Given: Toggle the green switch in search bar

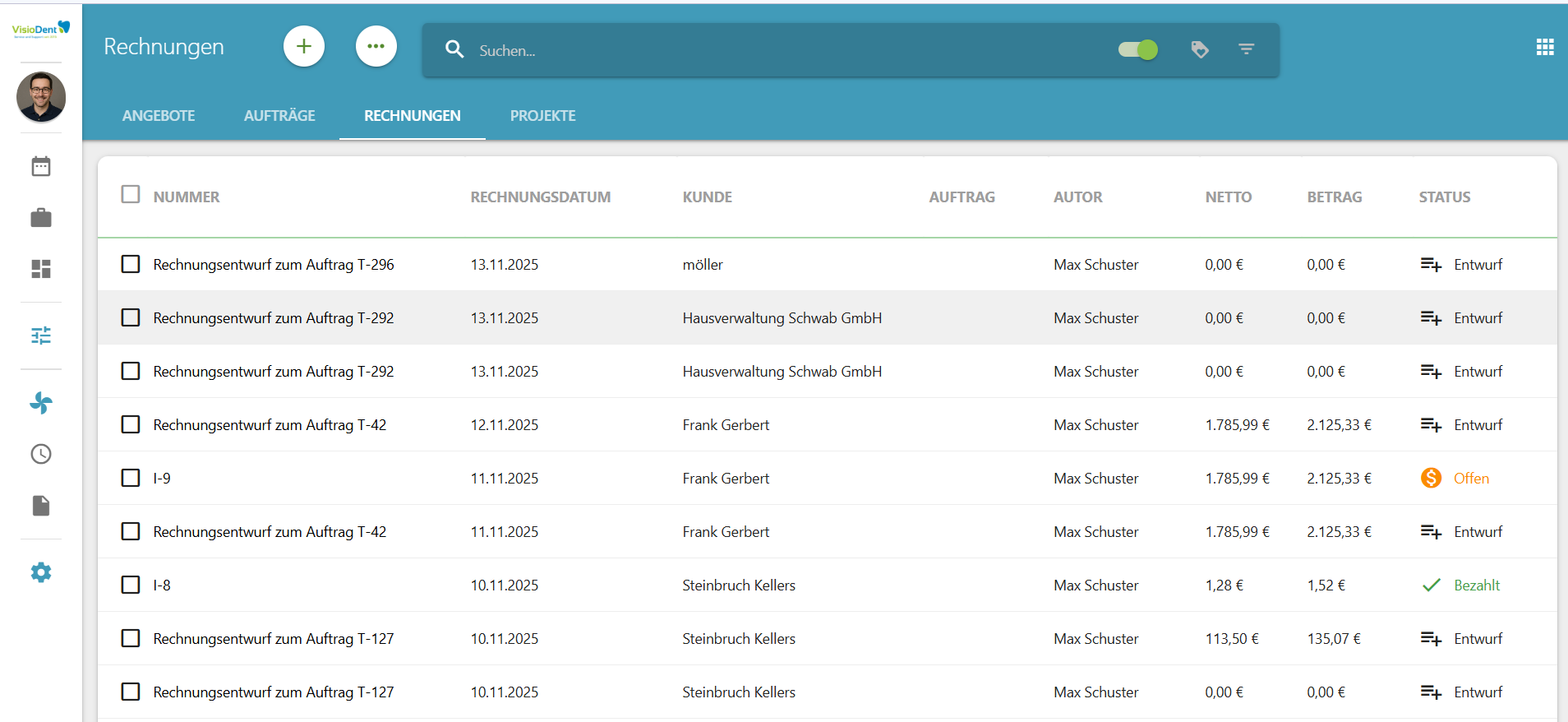Looking at the screenshot, I should pos(1138,50).
